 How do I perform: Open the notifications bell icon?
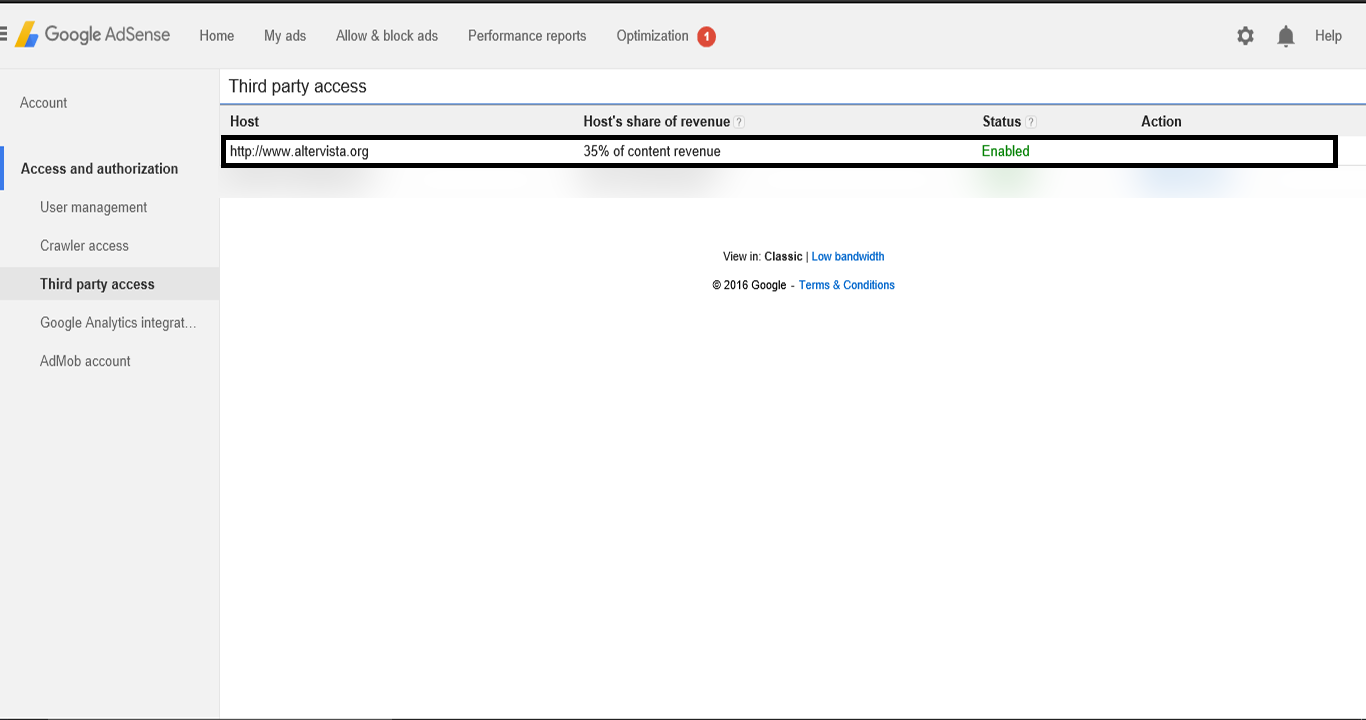tap(1286, 36)
